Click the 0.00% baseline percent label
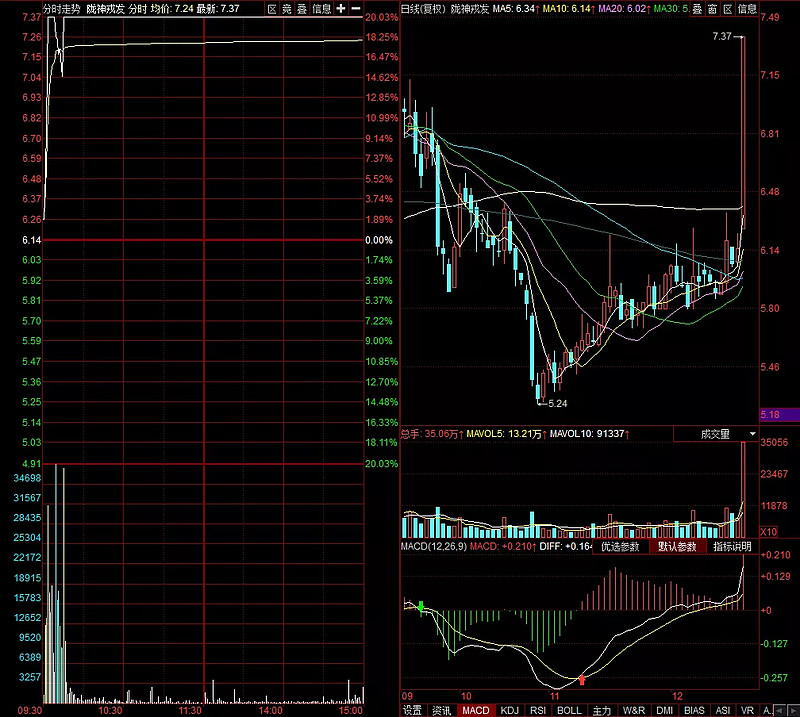 (379, 240)
